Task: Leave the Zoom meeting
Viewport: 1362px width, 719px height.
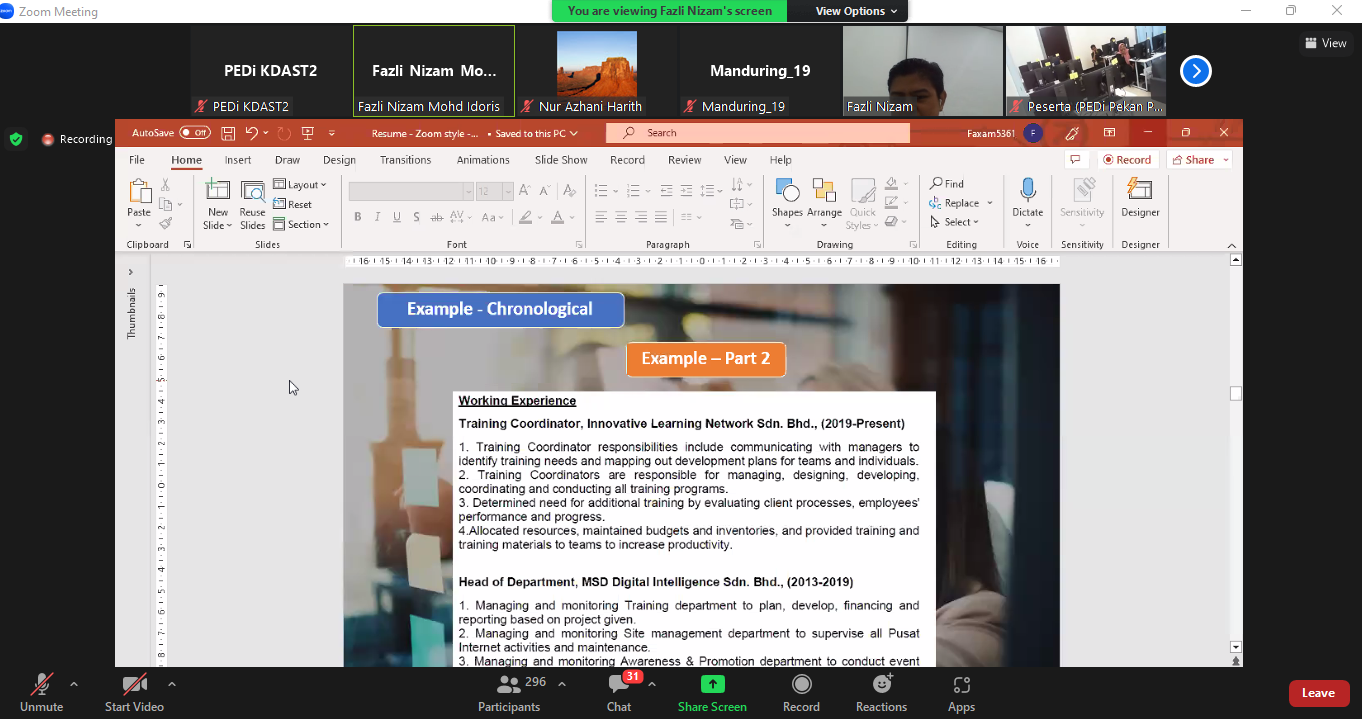Action: [1318, 693]
